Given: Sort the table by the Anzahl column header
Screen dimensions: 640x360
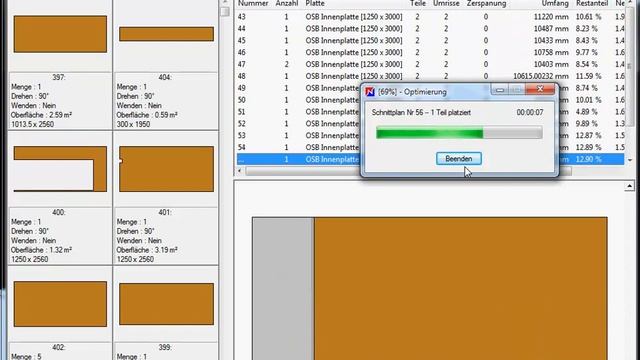Looking at the screenshot, I should pyautogui.click(x=287, y=3).
